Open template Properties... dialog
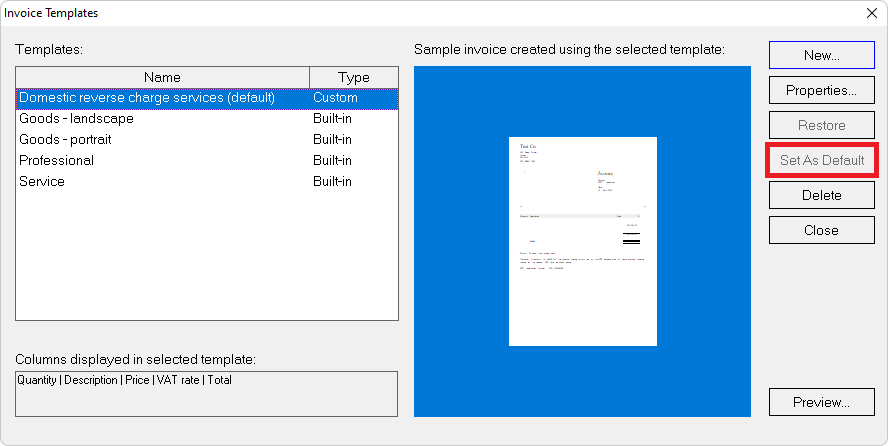Viewport: 888px width, 446px height. [821, 90]
